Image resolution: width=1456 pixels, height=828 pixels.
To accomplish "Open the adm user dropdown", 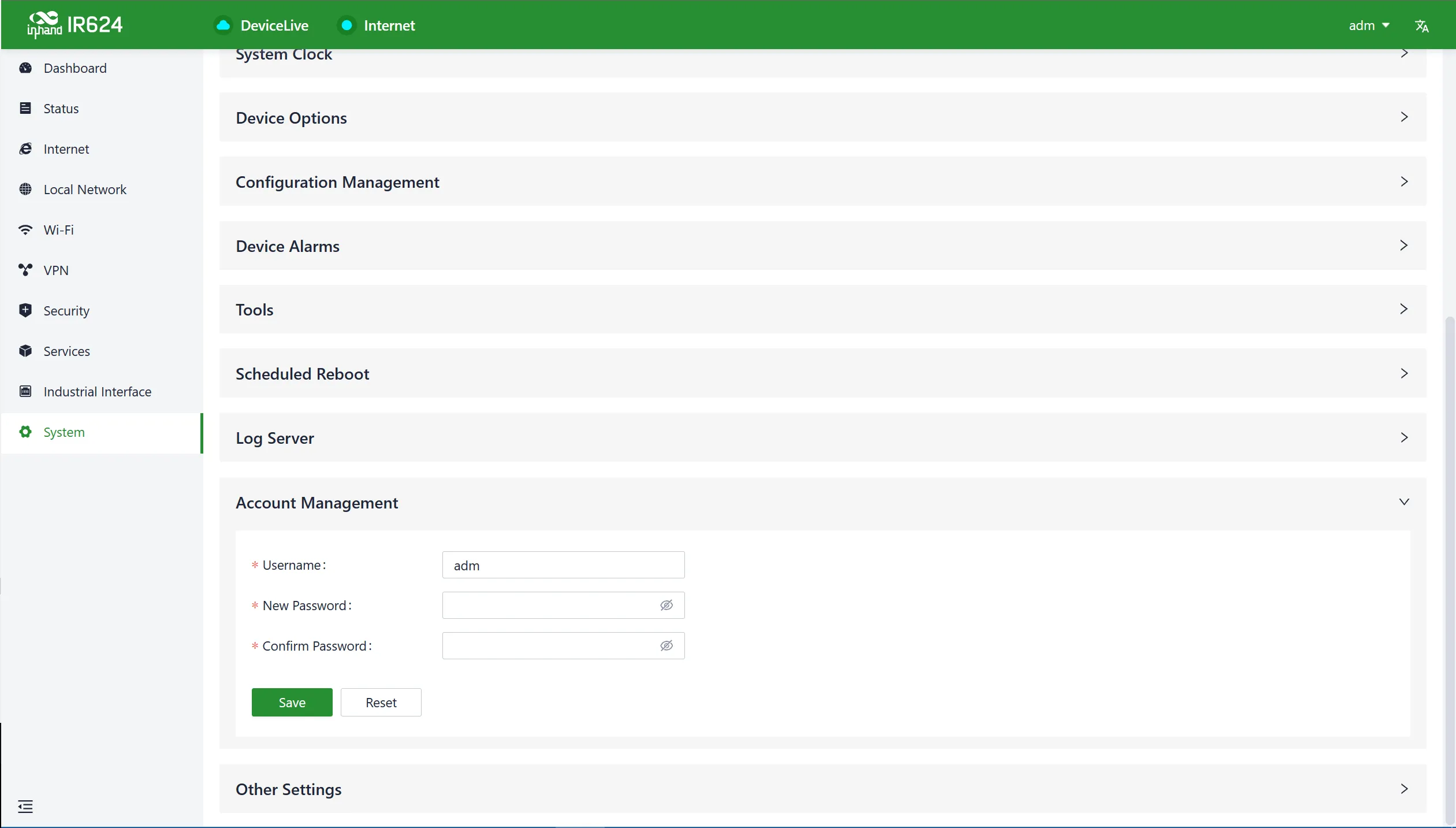I will point(1369,25).
